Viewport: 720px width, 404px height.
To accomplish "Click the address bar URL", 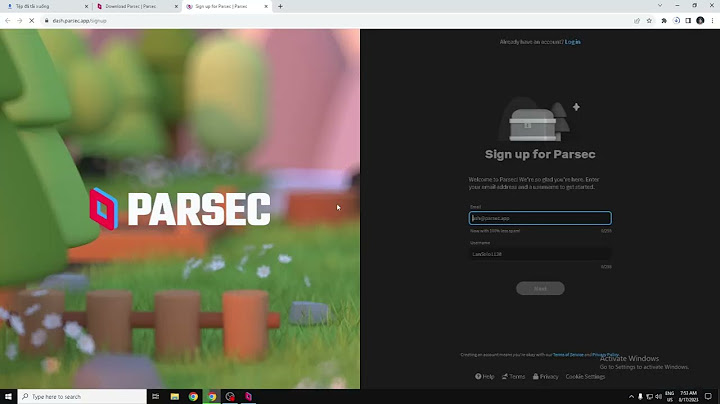I will [x=79, y=21].
